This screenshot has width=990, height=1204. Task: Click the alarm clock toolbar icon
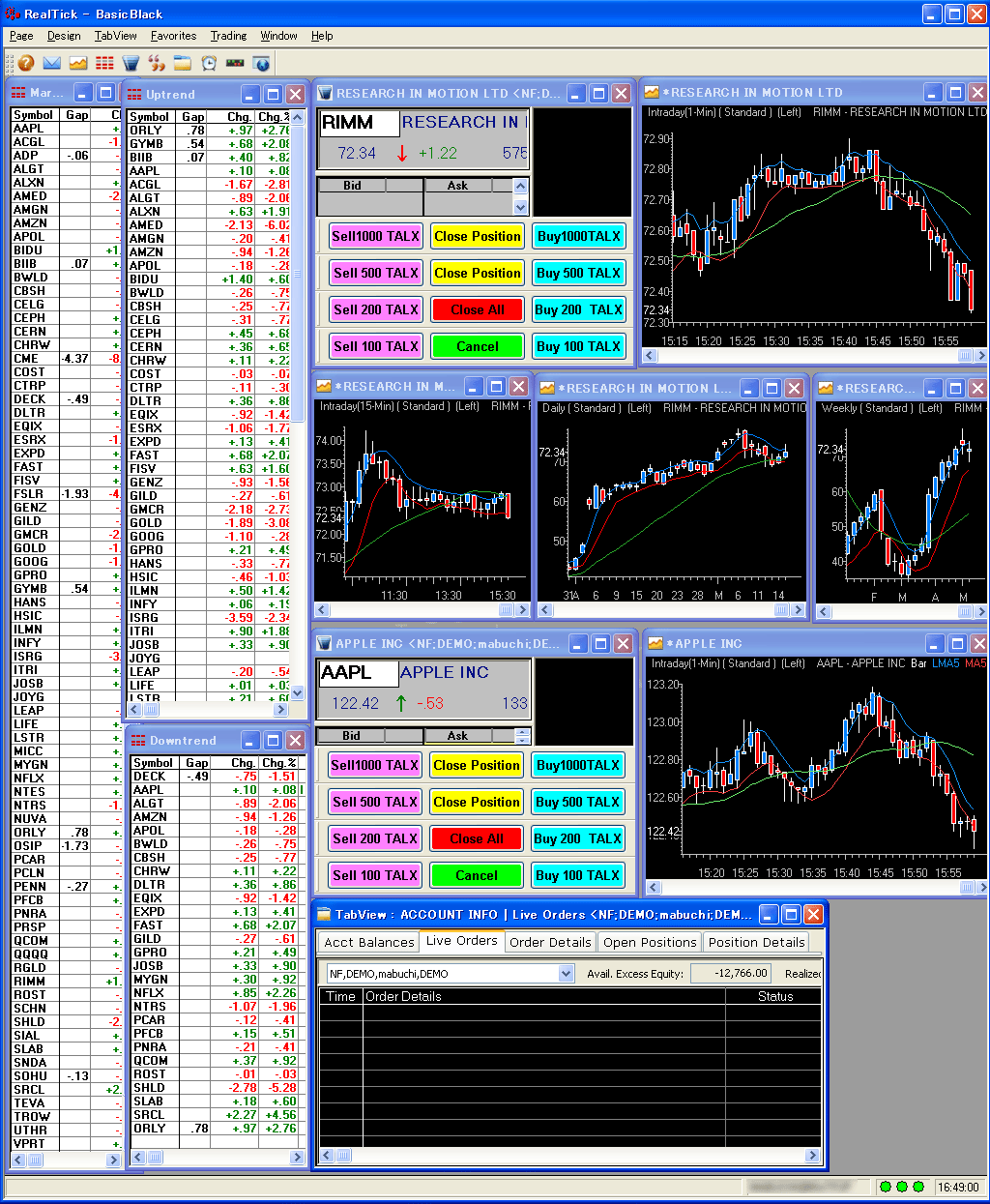tap(209, 63)
